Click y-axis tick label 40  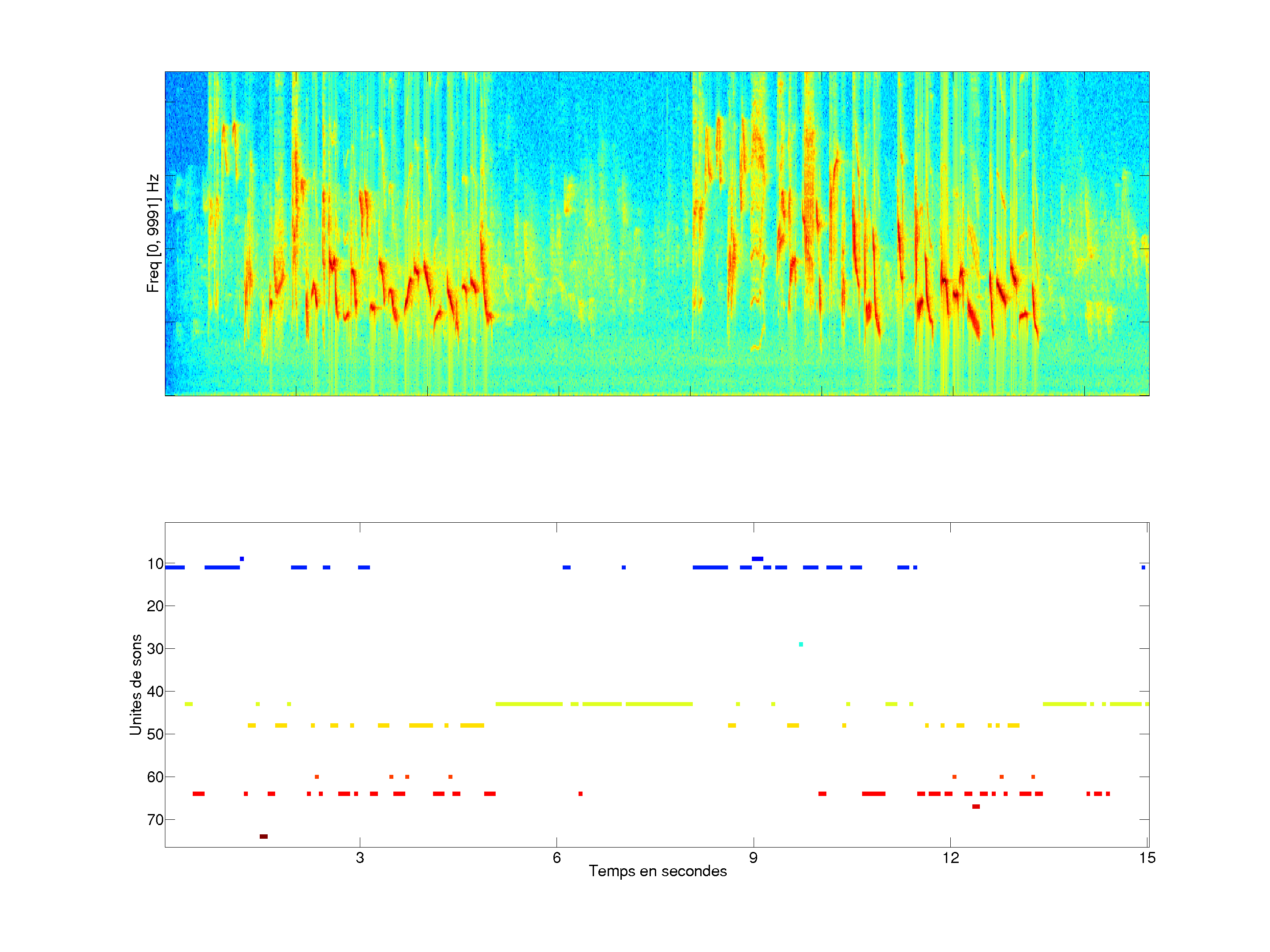click(x=155, y=692)
